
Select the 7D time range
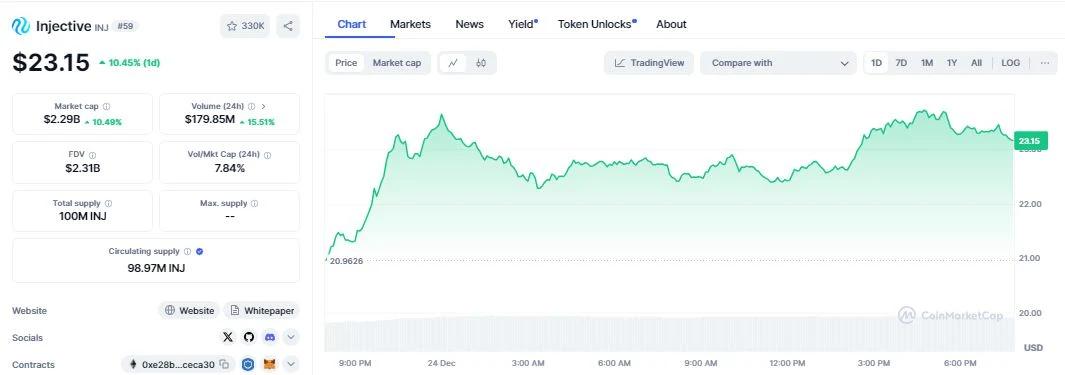click(x=901, y=63)
